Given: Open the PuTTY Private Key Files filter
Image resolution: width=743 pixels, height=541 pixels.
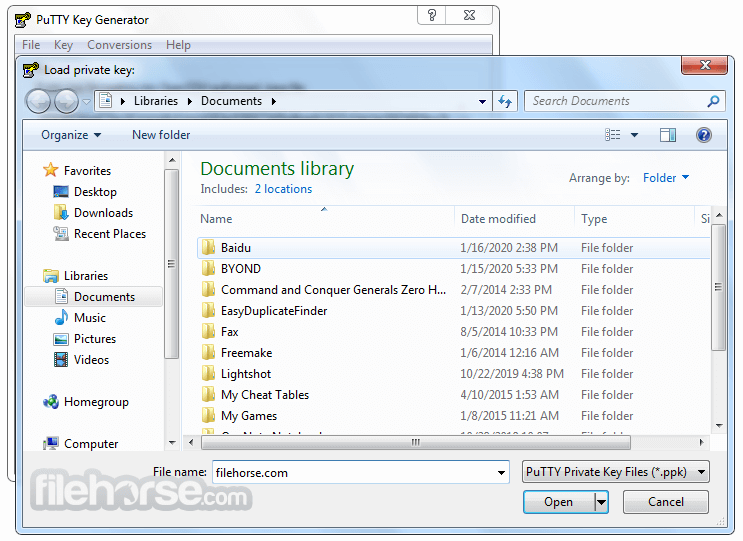Looking at the screenshot, I should coord(616,472).
